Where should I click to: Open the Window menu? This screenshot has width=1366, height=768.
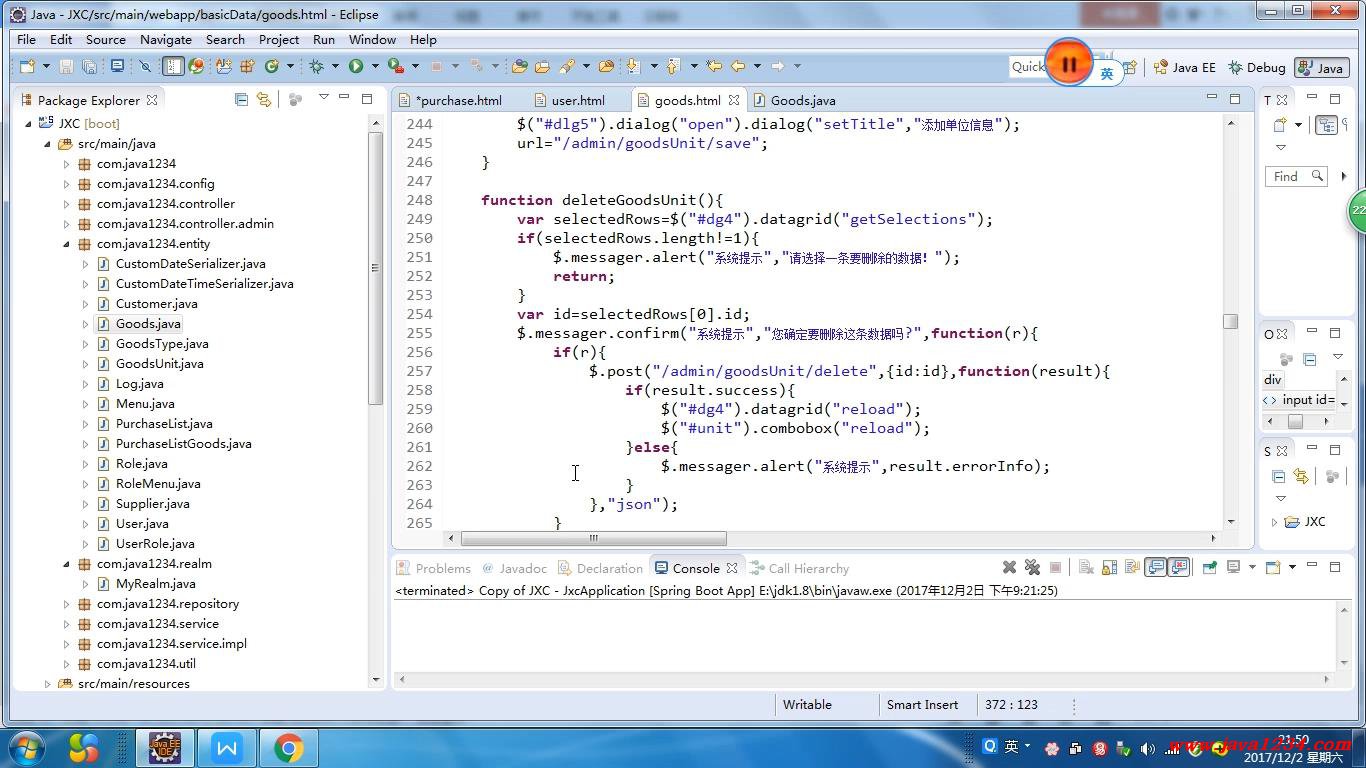372,39
